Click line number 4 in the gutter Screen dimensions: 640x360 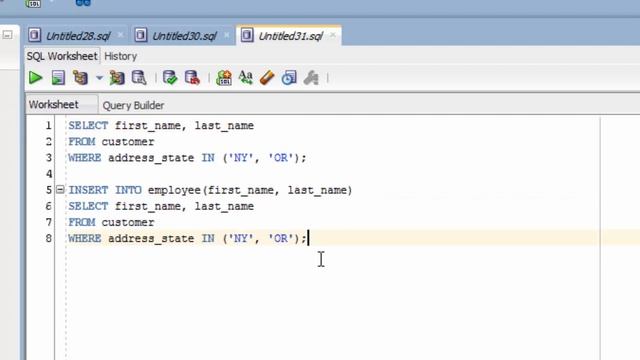click(x=49, y=174)
